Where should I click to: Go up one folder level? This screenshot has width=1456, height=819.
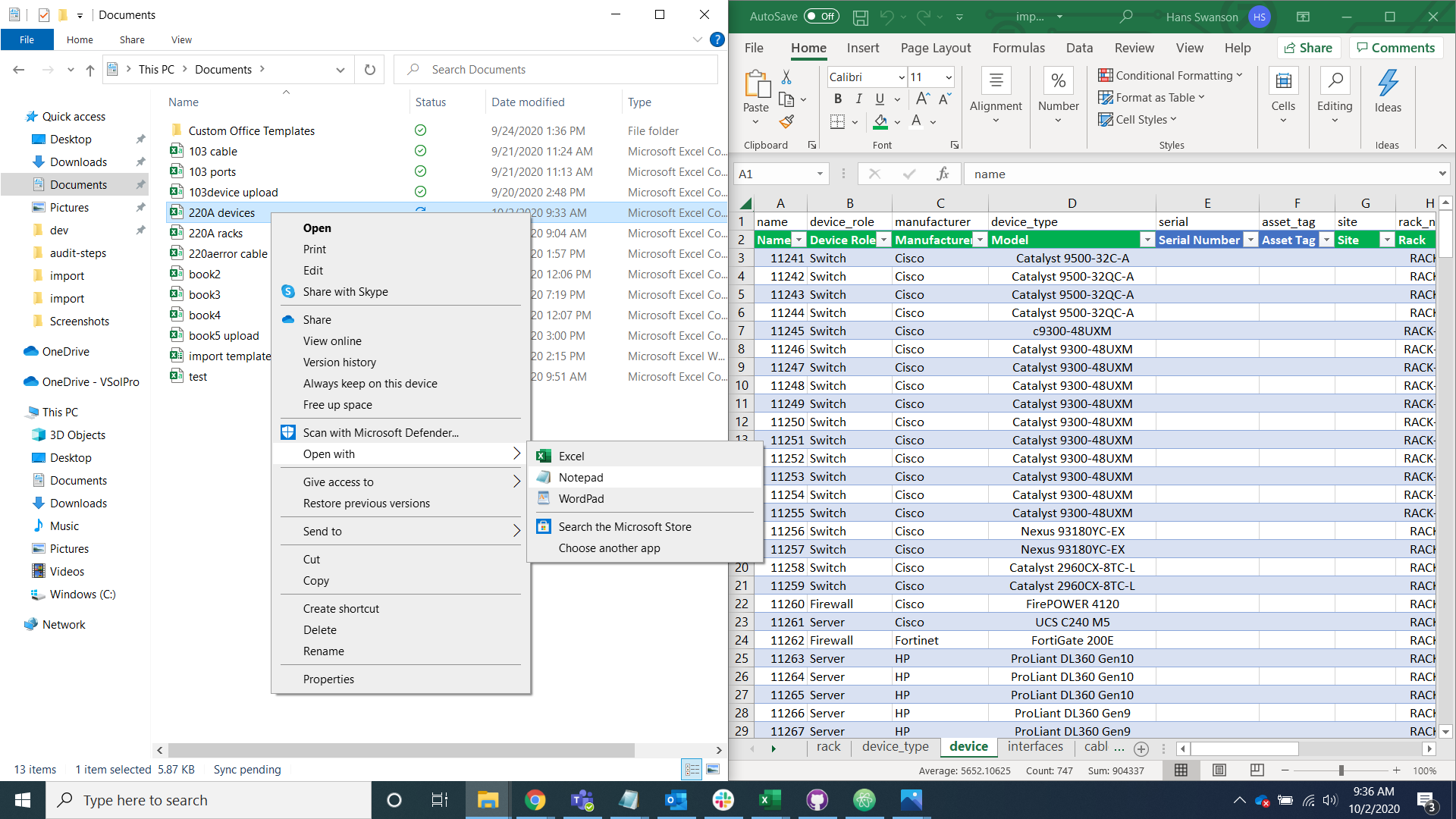point(90,70)
